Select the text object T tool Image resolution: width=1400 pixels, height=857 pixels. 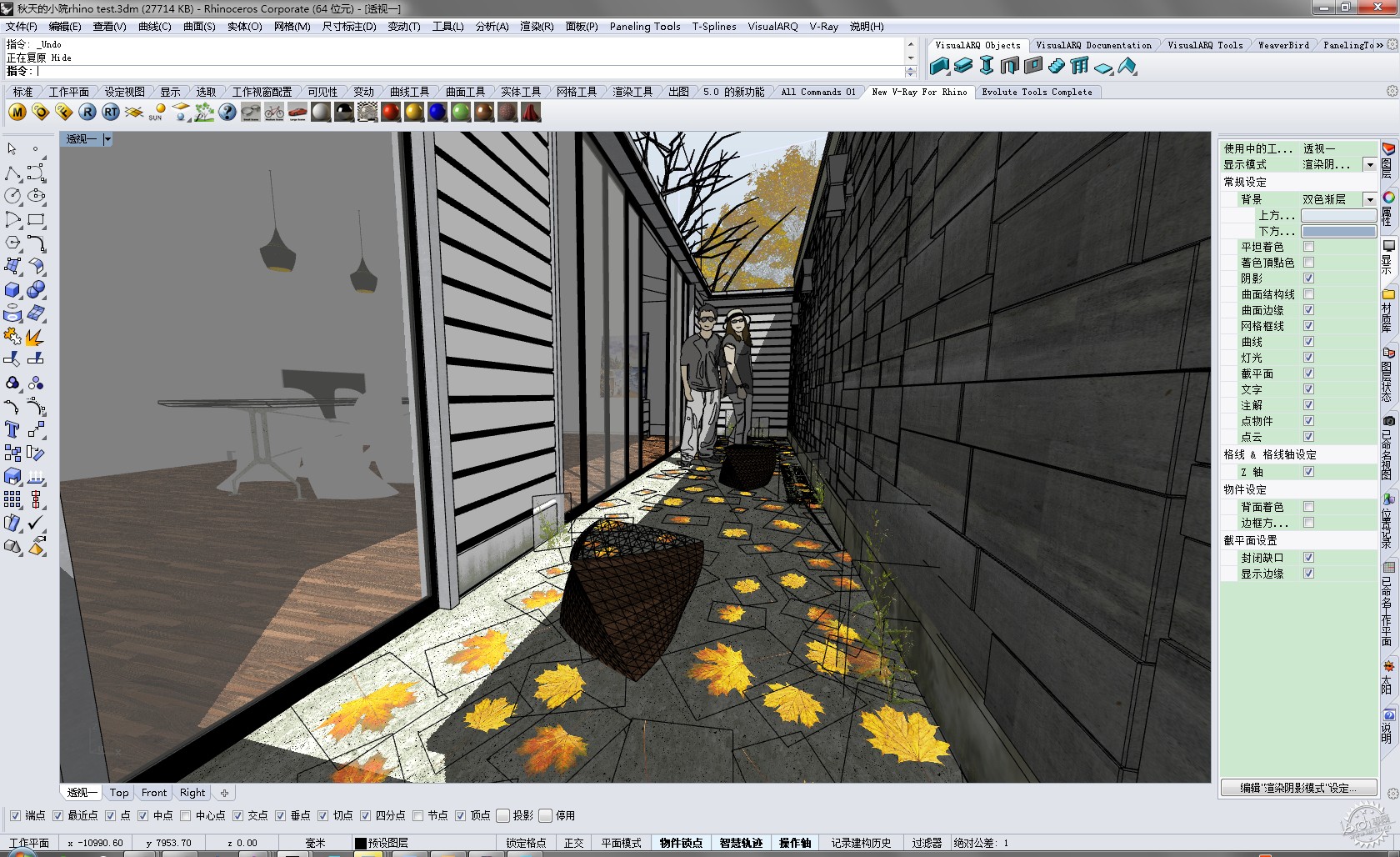coord(12,429)
